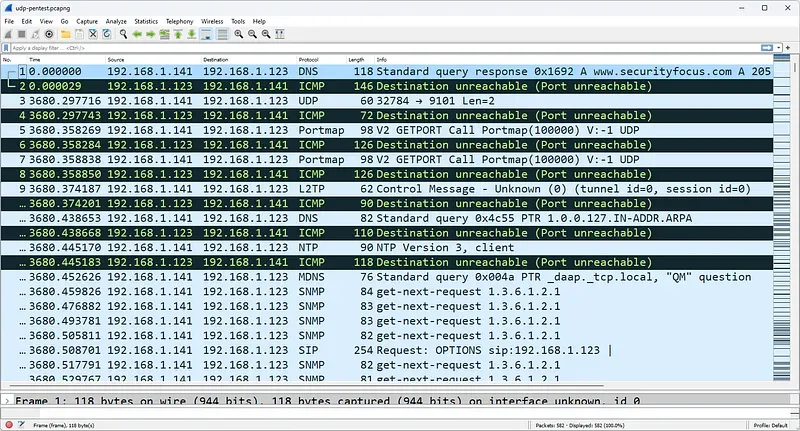The image size is (800, 431).
Task: Select DNS PTR 1.0.0.127.IN-ADDR.ARPA query row
Action: (x=387, y=218)
